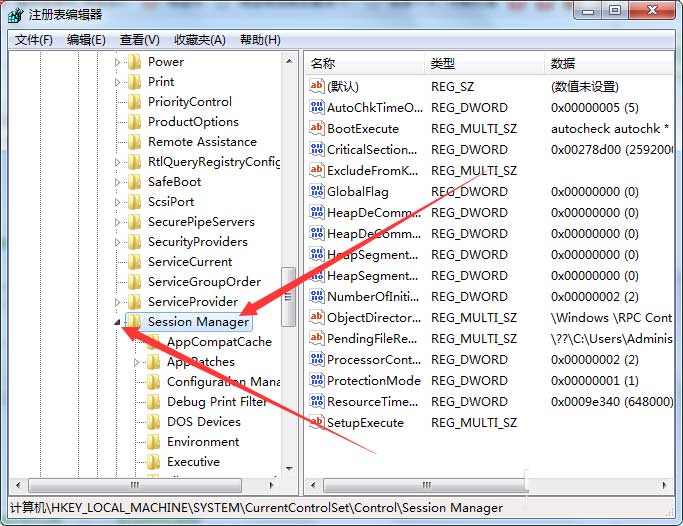Click the string icon of ObjectDirector value

pyautogui.click(x=317, y=317)
